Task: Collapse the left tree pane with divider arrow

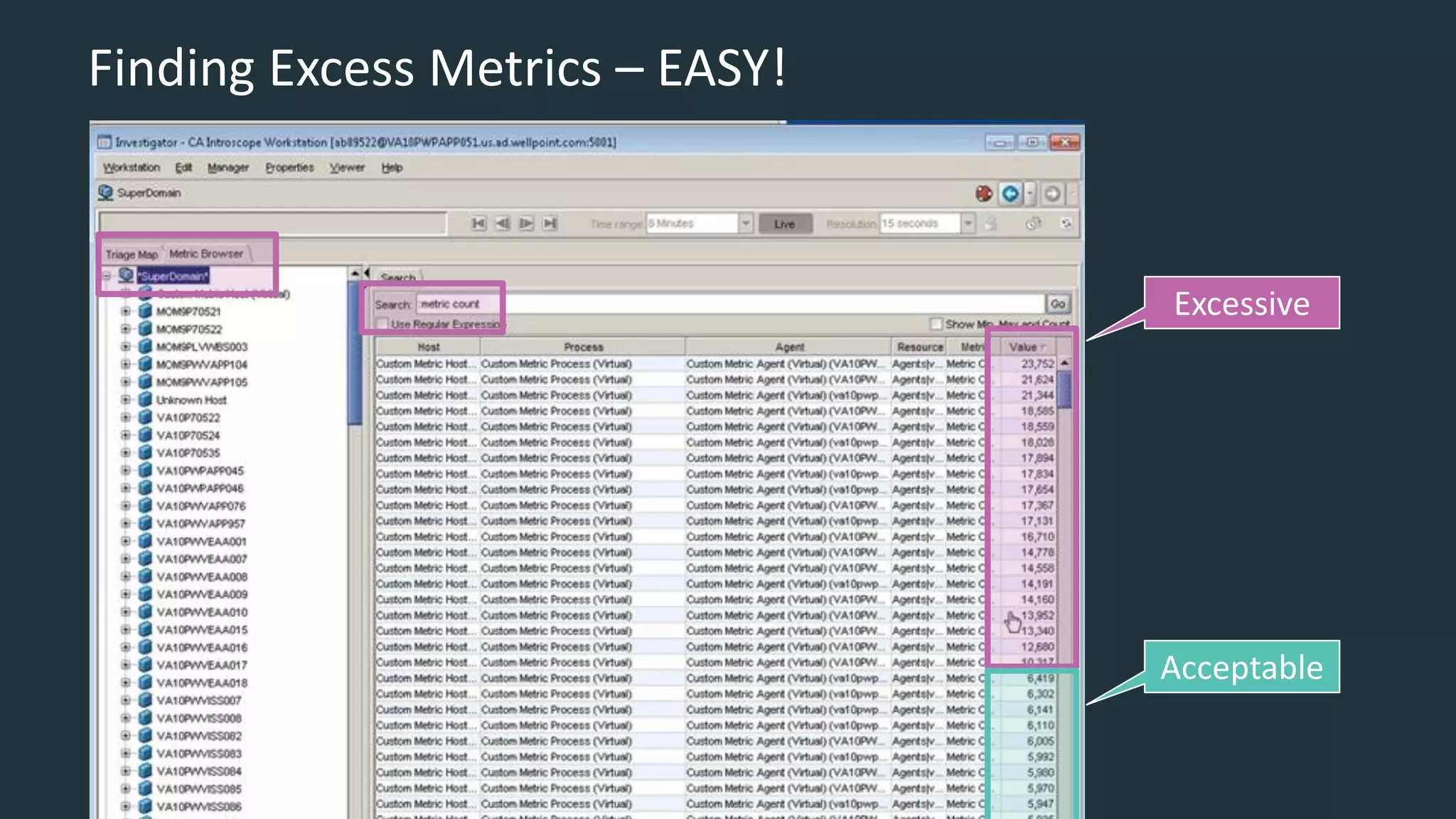Action: tap(367, 273)
